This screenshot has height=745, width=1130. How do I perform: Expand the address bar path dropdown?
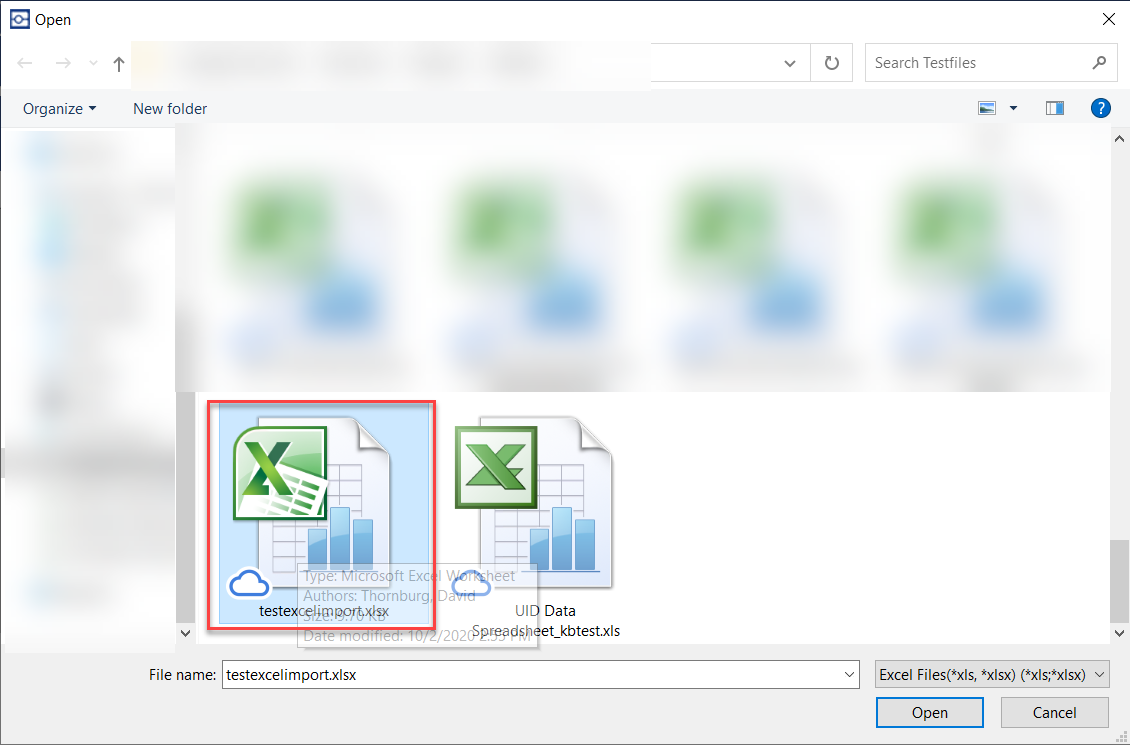pyautogui.click(x=790, y=63)
